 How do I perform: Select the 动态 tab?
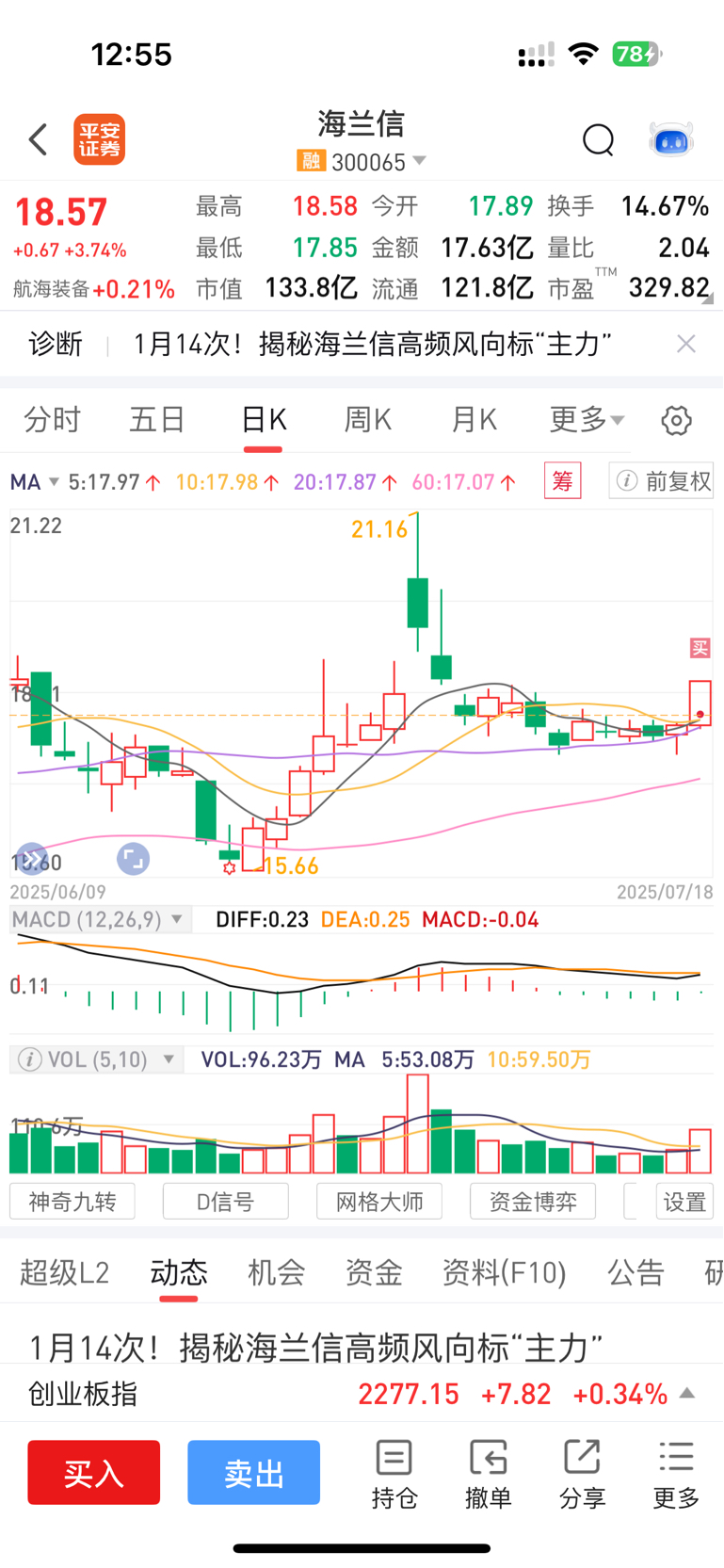coord(179,1273)
